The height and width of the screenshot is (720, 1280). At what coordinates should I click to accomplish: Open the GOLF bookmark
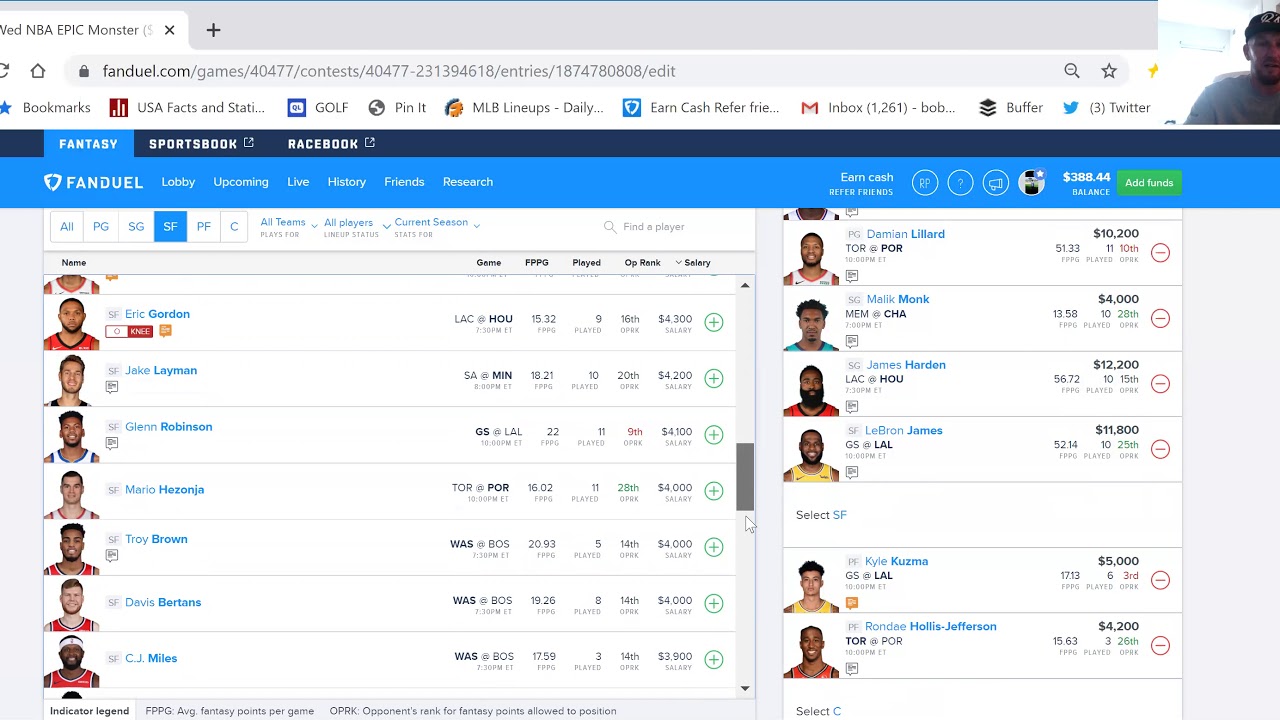click(x=319, y=108)
